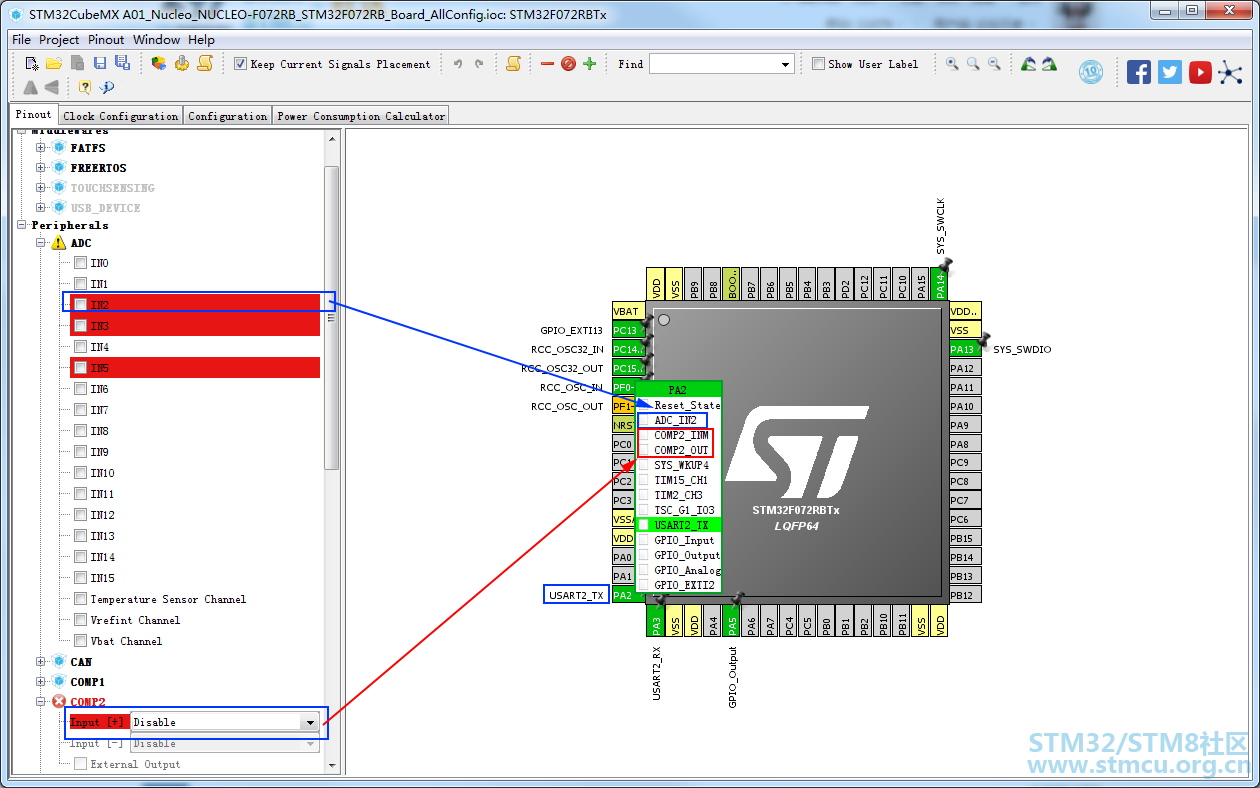Image resolution: width=1260 pixels, height=788 pixels.
Task: Click the red minus Collapse icon
Action: coord(547,64)
